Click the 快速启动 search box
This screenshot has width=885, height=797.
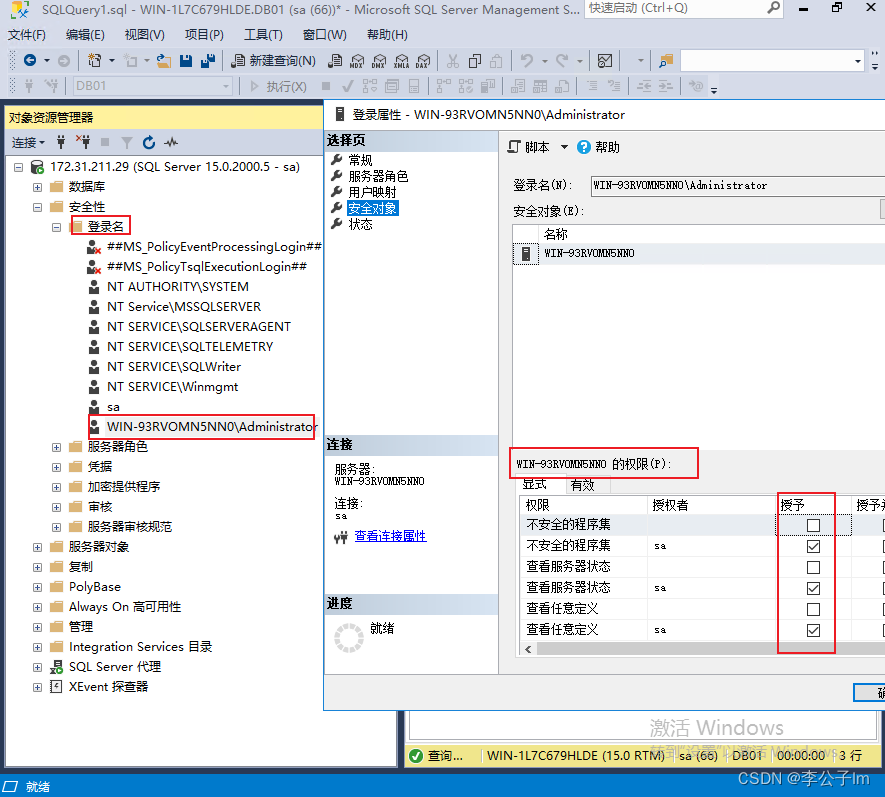click(x=684, y=8)
